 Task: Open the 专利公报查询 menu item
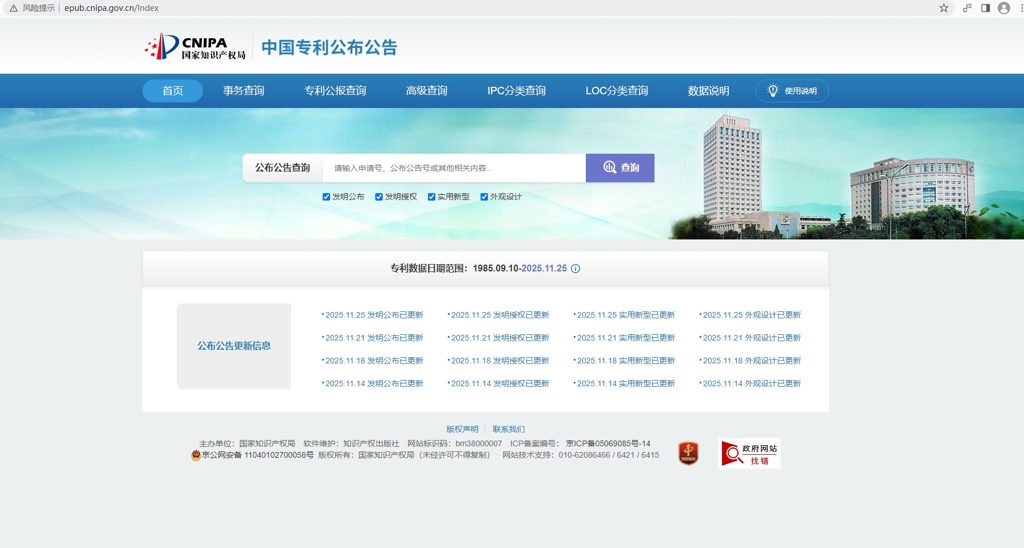[x=335, y=91]
